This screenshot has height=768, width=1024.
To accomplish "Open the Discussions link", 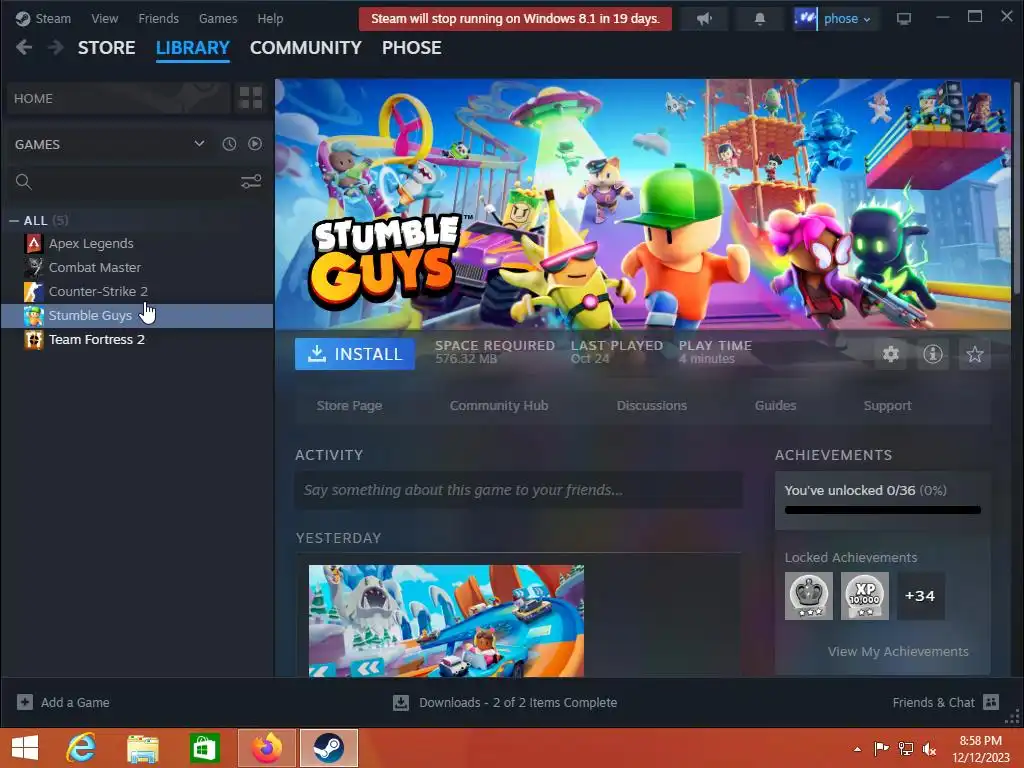I will click(652, 406).
